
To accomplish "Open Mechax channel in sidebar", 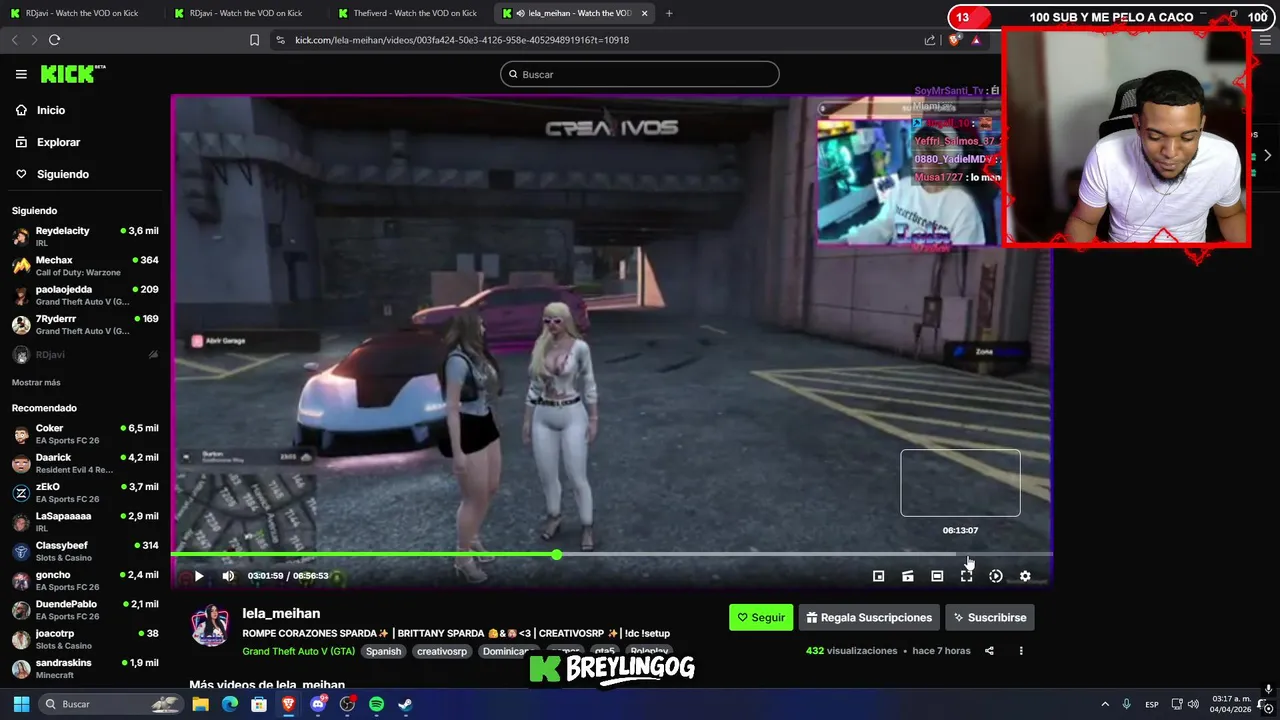I will pos(85,266).
